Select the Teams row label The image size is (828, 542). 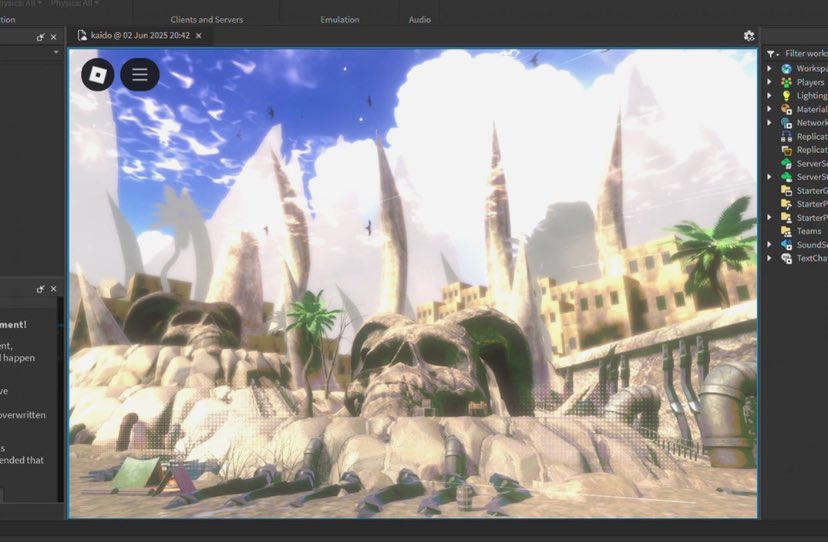pos(809,231)
